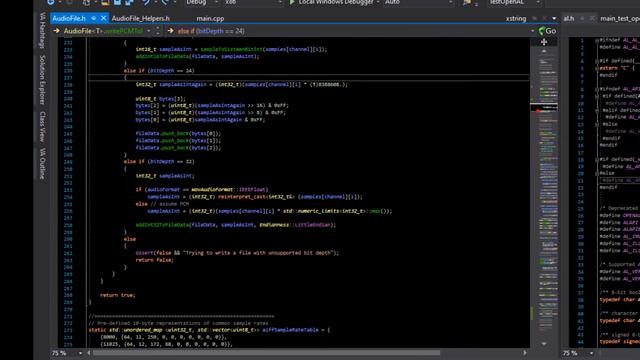640x360 pixels.
Task: Open the AudioFile_Helpers.h tab
Action: pos(140,18)
